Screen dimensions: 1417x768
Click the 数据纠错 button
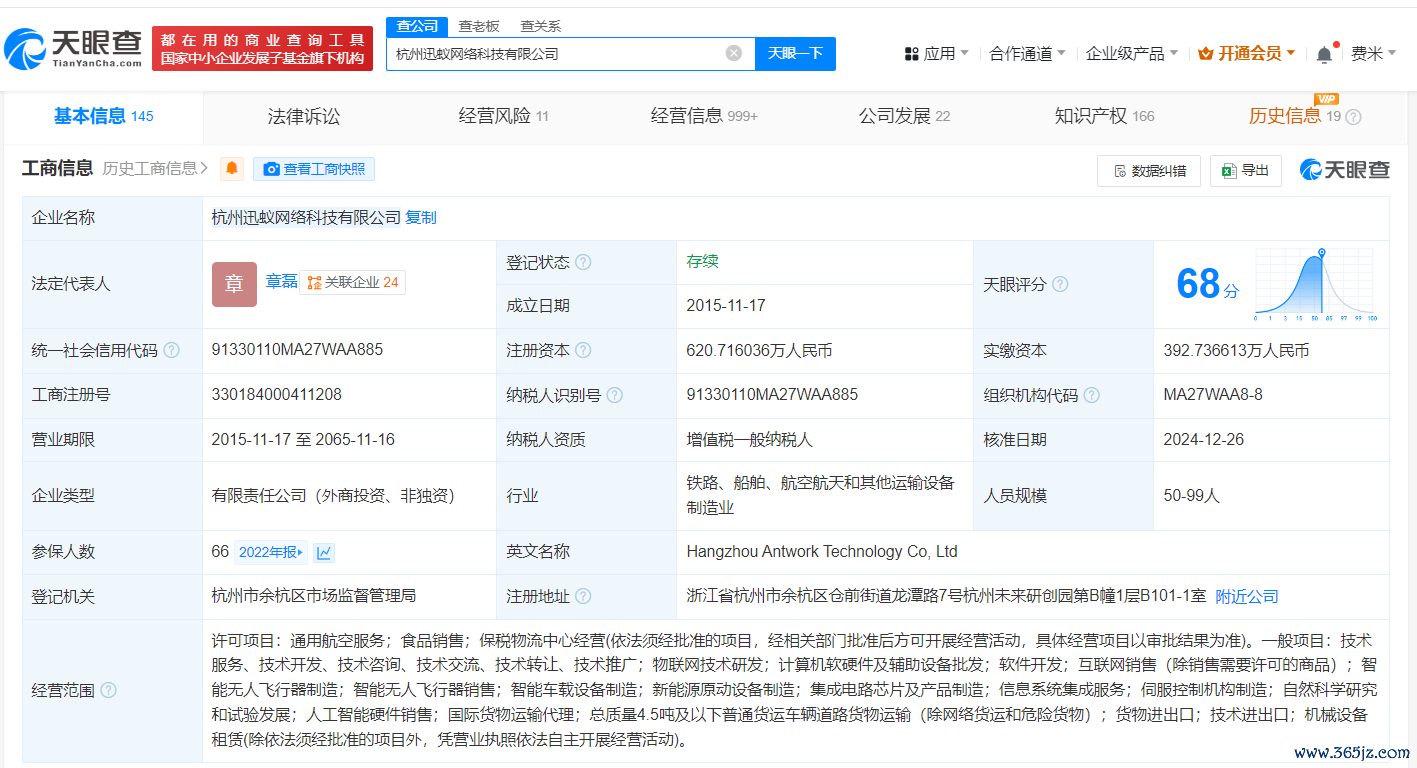pyautogui.click(x=1149, y=171)
